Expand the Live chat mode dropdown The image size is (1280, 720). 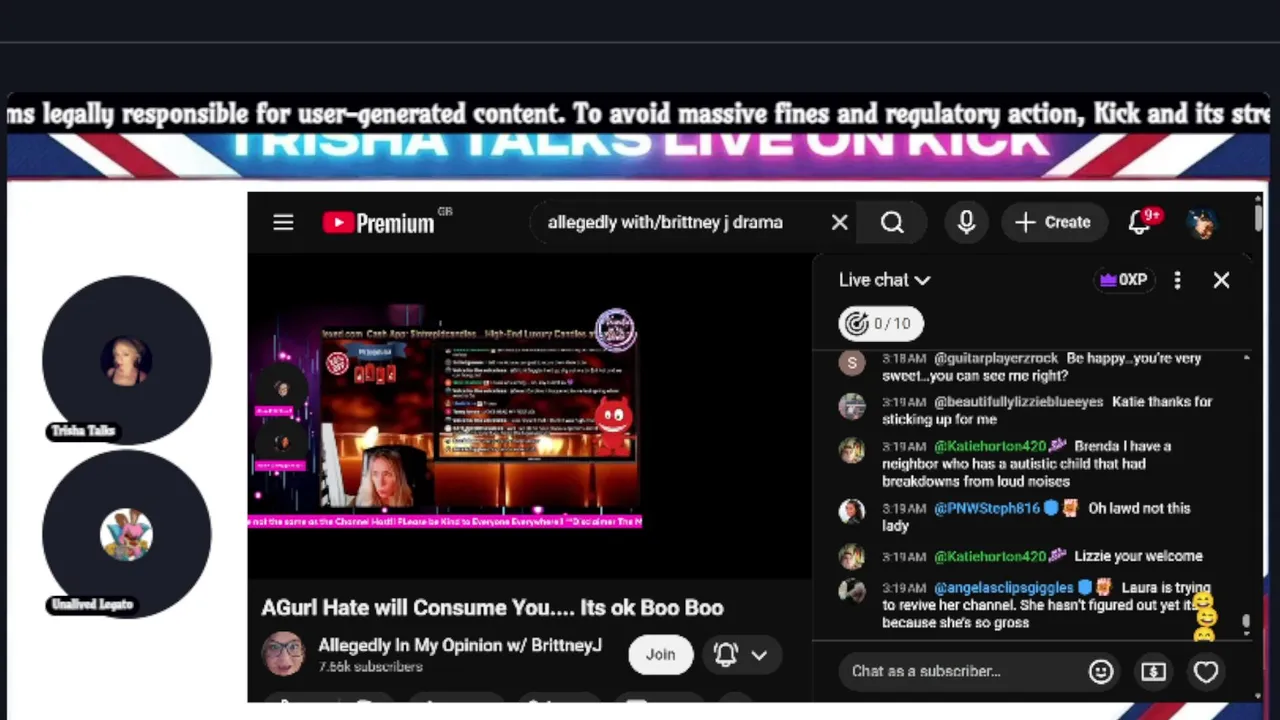coord(885,280)
